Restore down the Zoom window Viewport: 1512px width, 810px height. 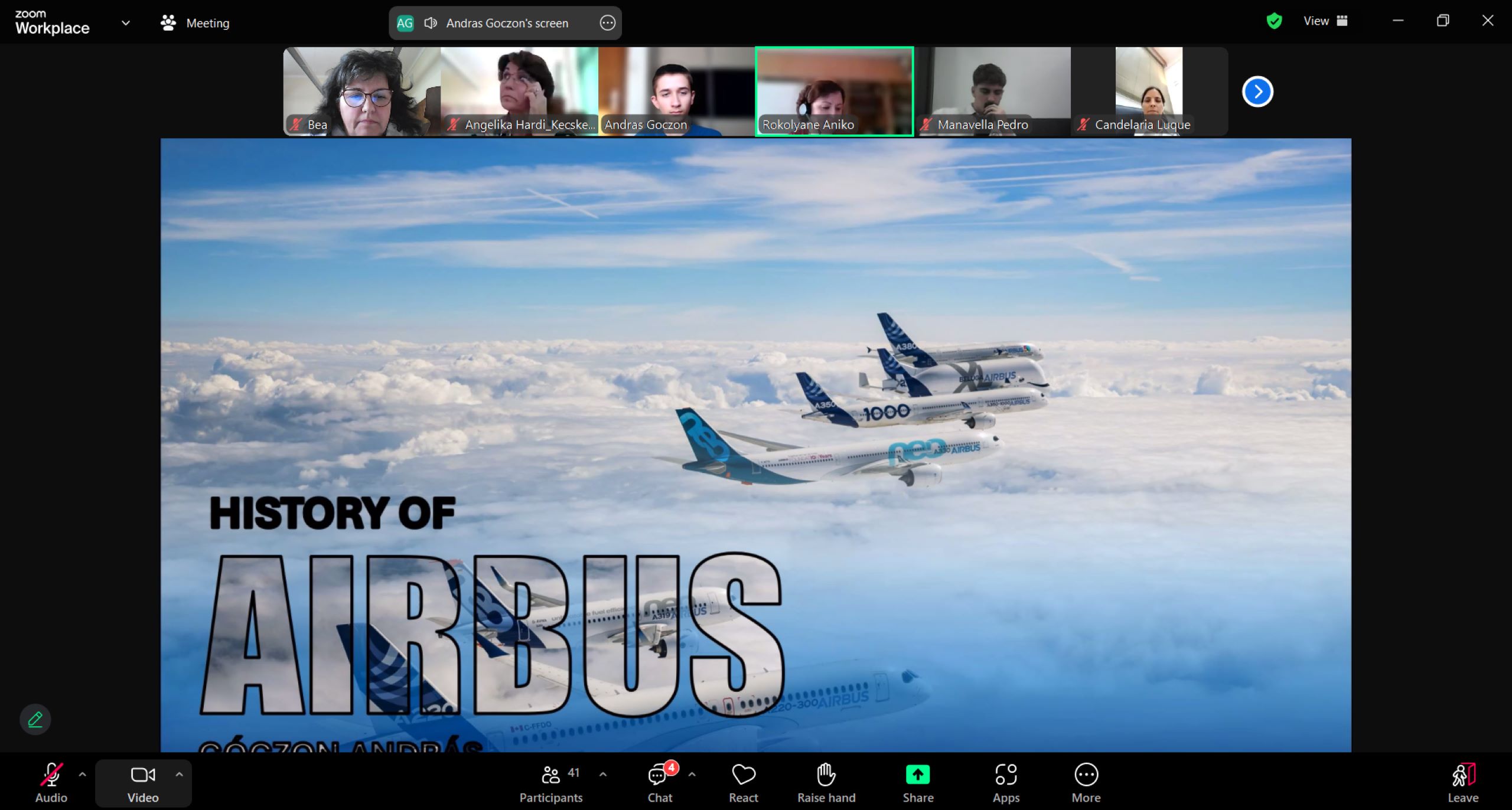pos(1443,21)
